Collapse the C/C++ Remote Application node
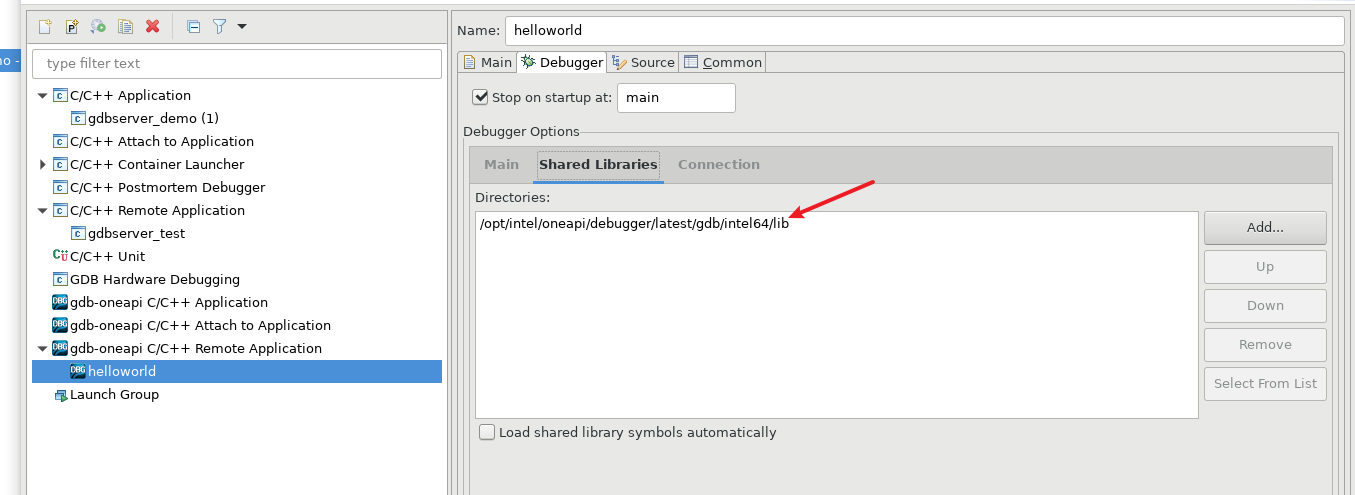The image size is (1355, 495). click(42, 211)
